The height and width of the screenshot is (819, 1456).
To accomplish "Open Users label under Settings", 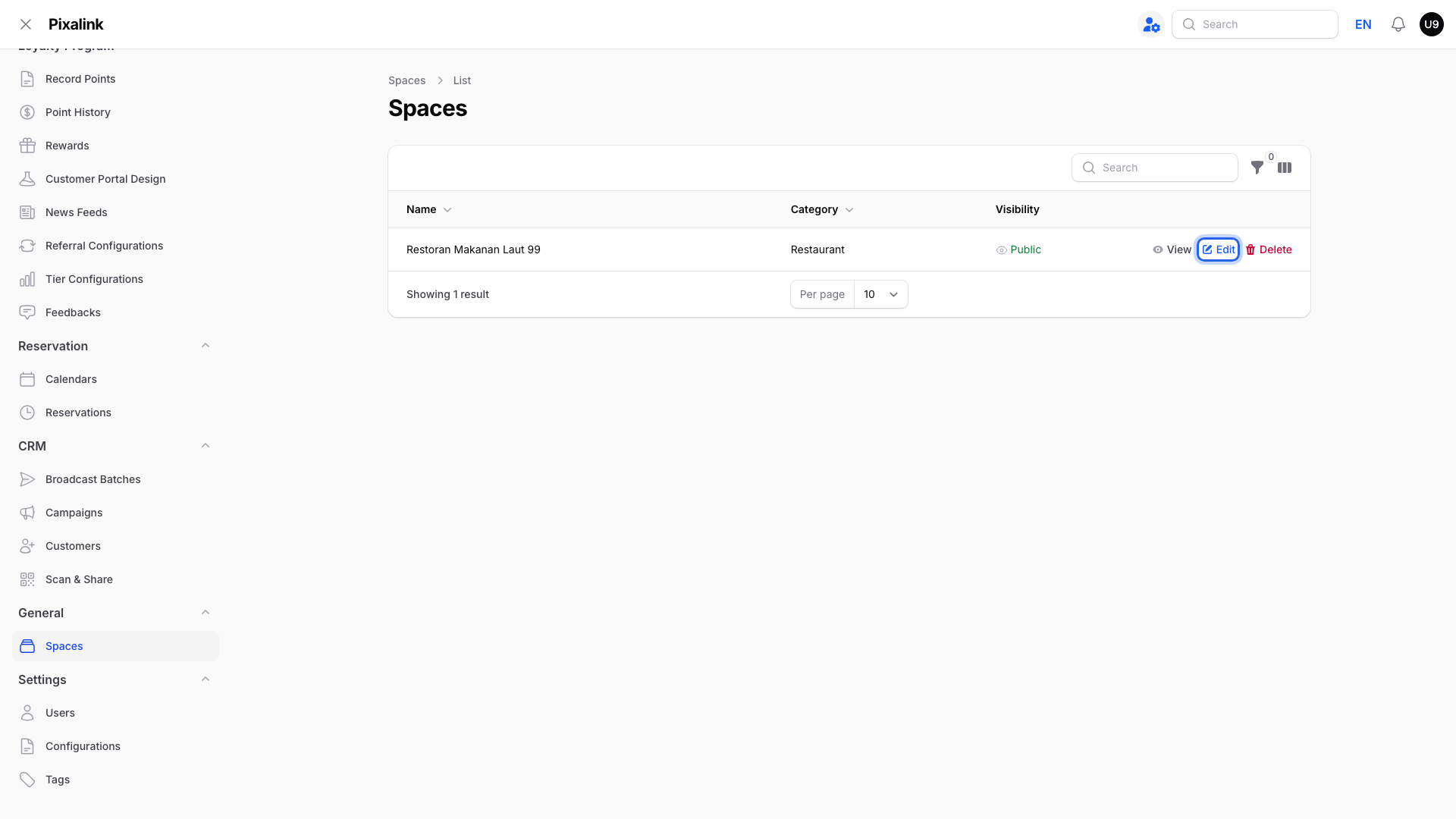I will click(60, 713).
